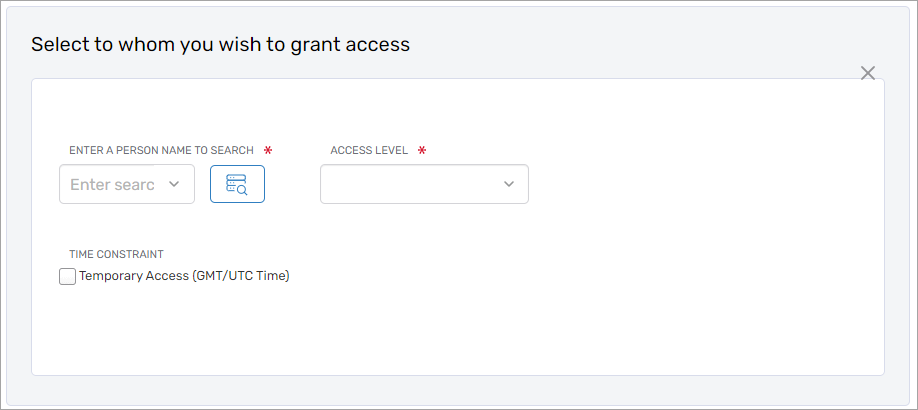918x410 pixels.
Task: Click the gray header area beside the title
Action: (x=650, y=44)
